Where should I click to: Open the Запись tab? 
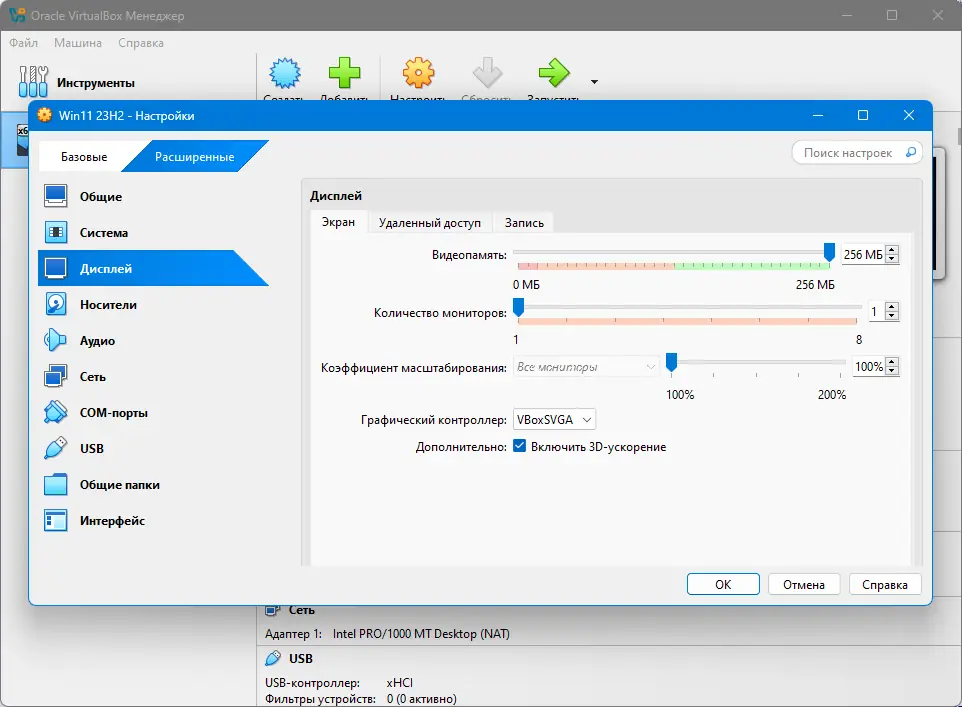(x=524, y=223)
